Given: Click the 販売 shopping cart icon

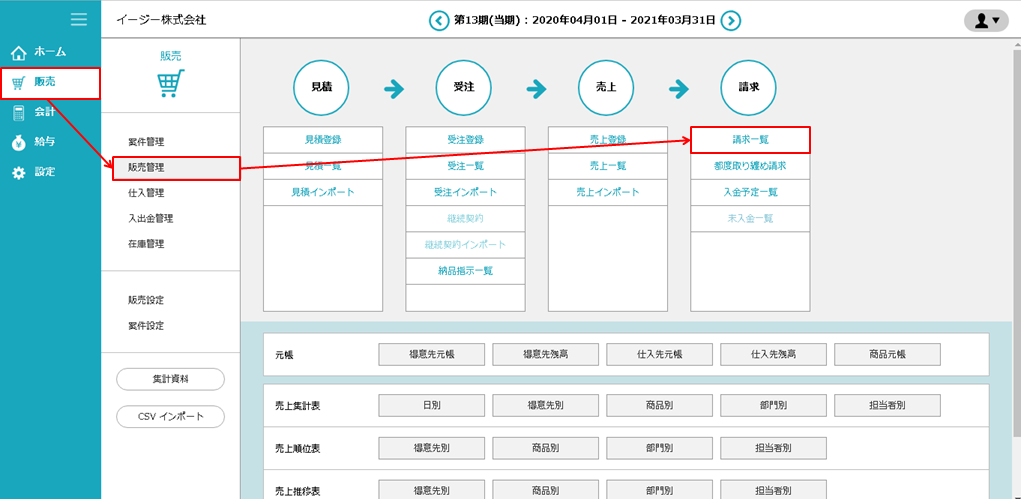Looking at the screenshot, I should pos(170,84).
